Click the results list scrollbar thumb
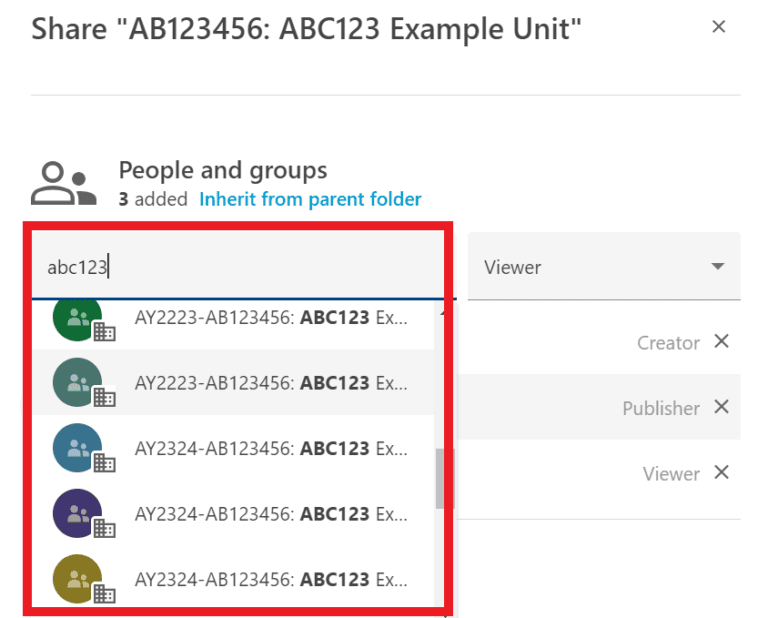Viewport: 768px width, 618px height. click(x=442, y=478)
